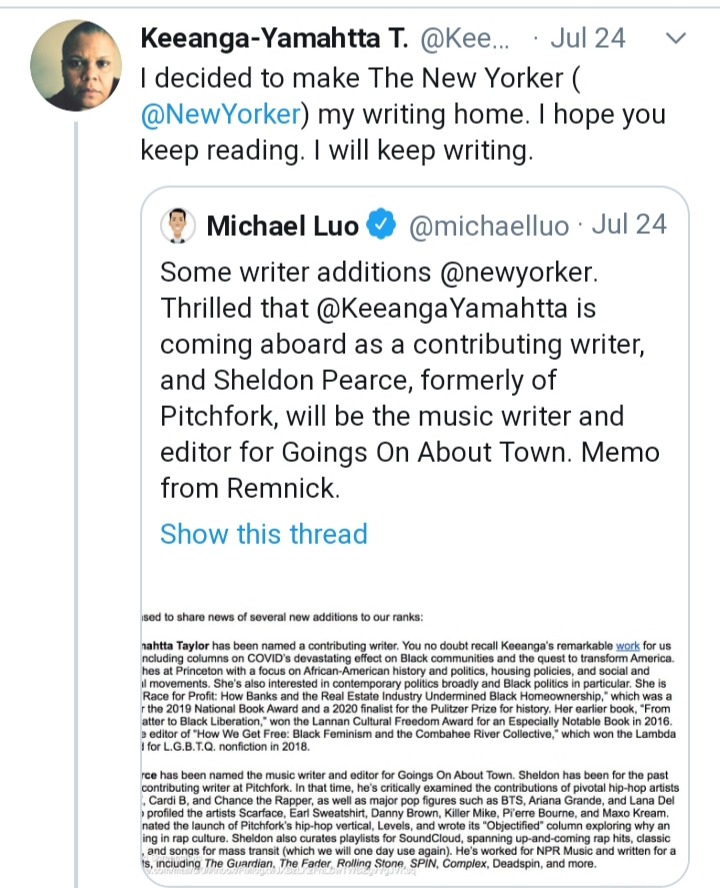This screenshot has width=720, height=888.
Task: Open the @NewYorker mention link
Action: 221,114
